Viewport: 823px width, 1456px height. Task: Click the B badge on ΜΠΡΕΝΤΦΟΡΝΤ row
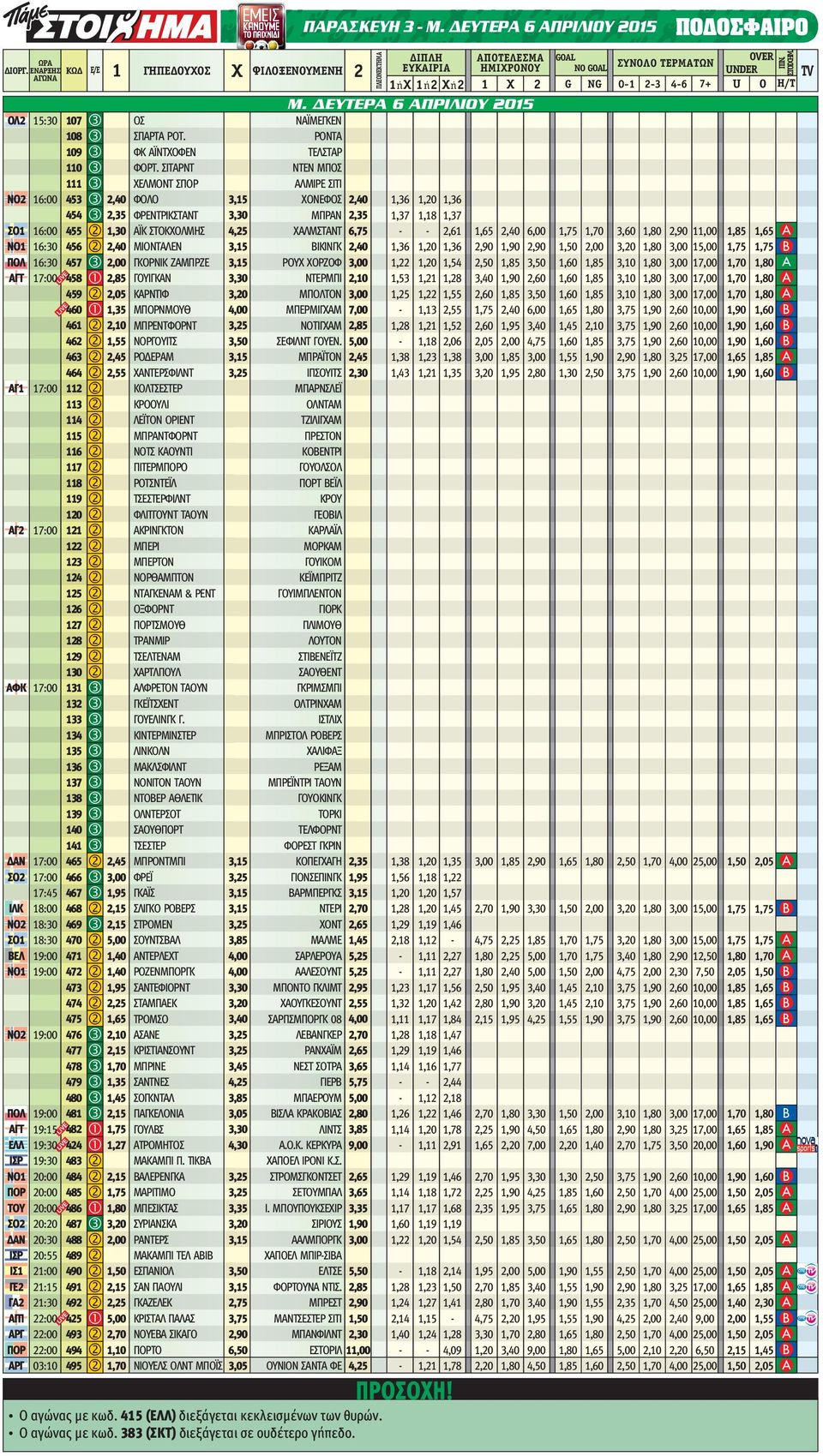click(786, 325)
